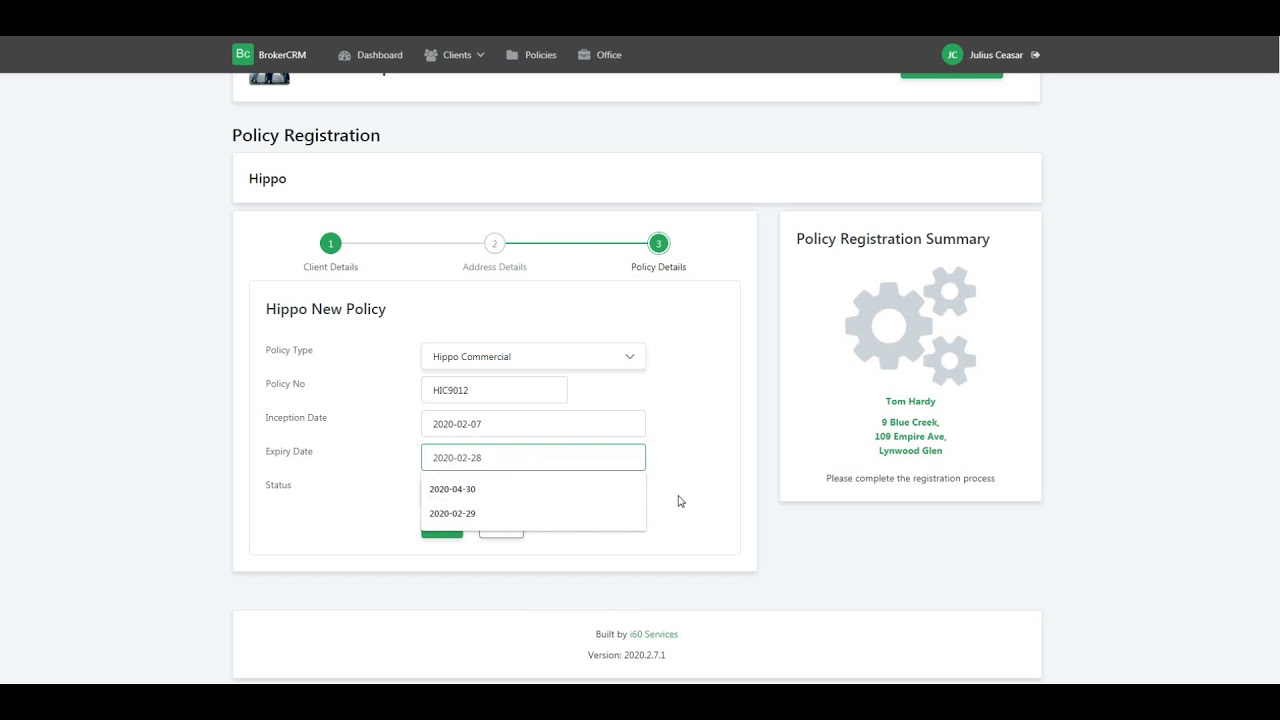Select step 2 Address Details
Image resolution: width=1280 pixels, height=720 pixels.
pos(494,243)
